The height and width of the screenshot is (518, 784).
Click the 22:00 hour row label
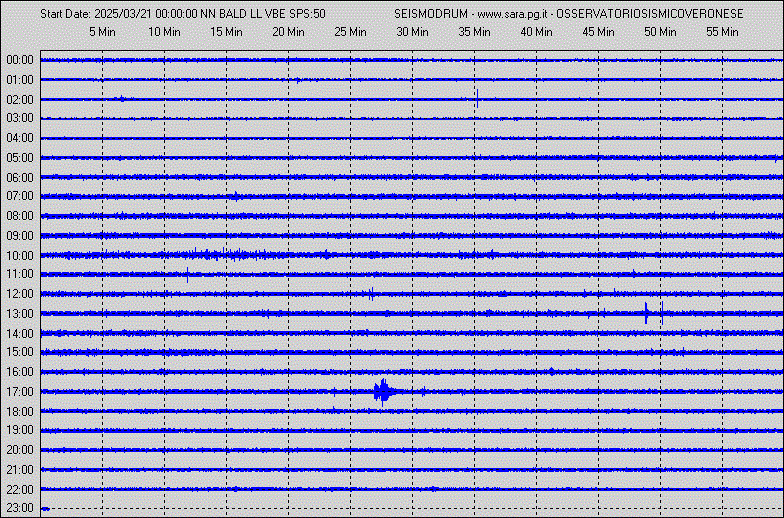(20, 490)
